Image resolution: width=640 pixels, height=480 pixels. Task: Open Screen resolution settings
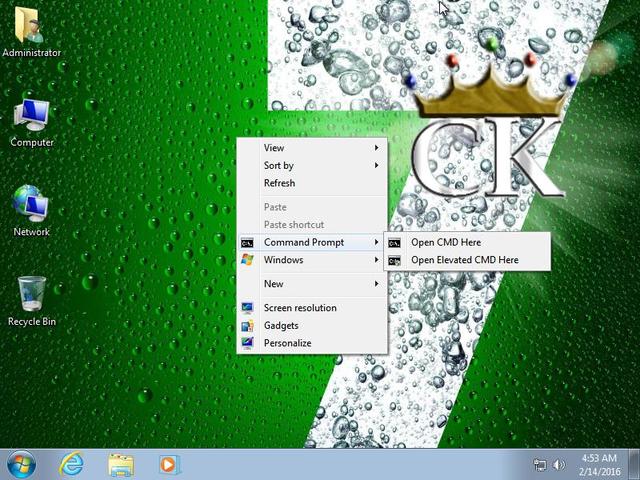312,308
